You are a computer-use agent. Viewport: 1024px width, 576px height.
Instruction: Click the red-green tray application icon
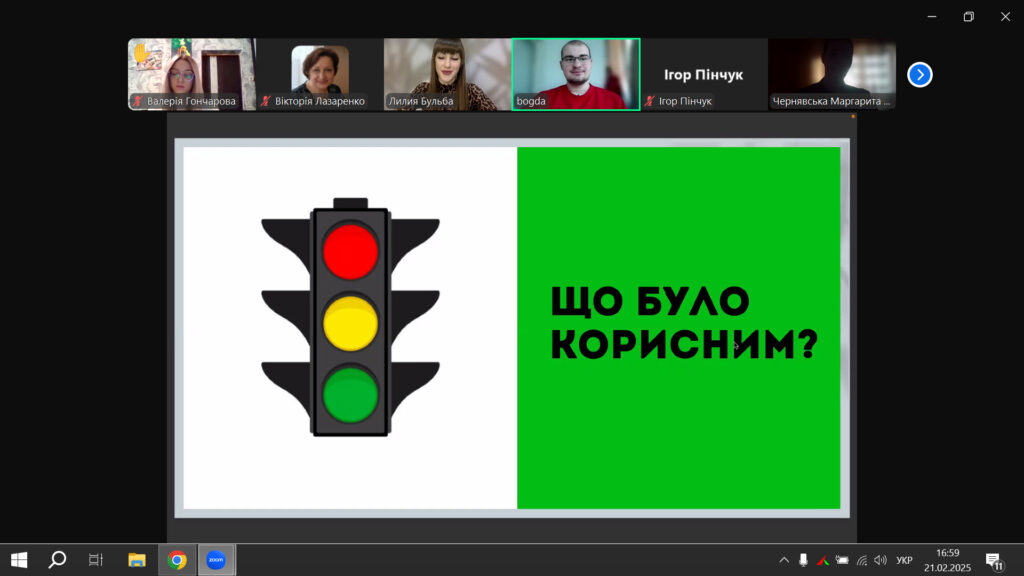823,560
